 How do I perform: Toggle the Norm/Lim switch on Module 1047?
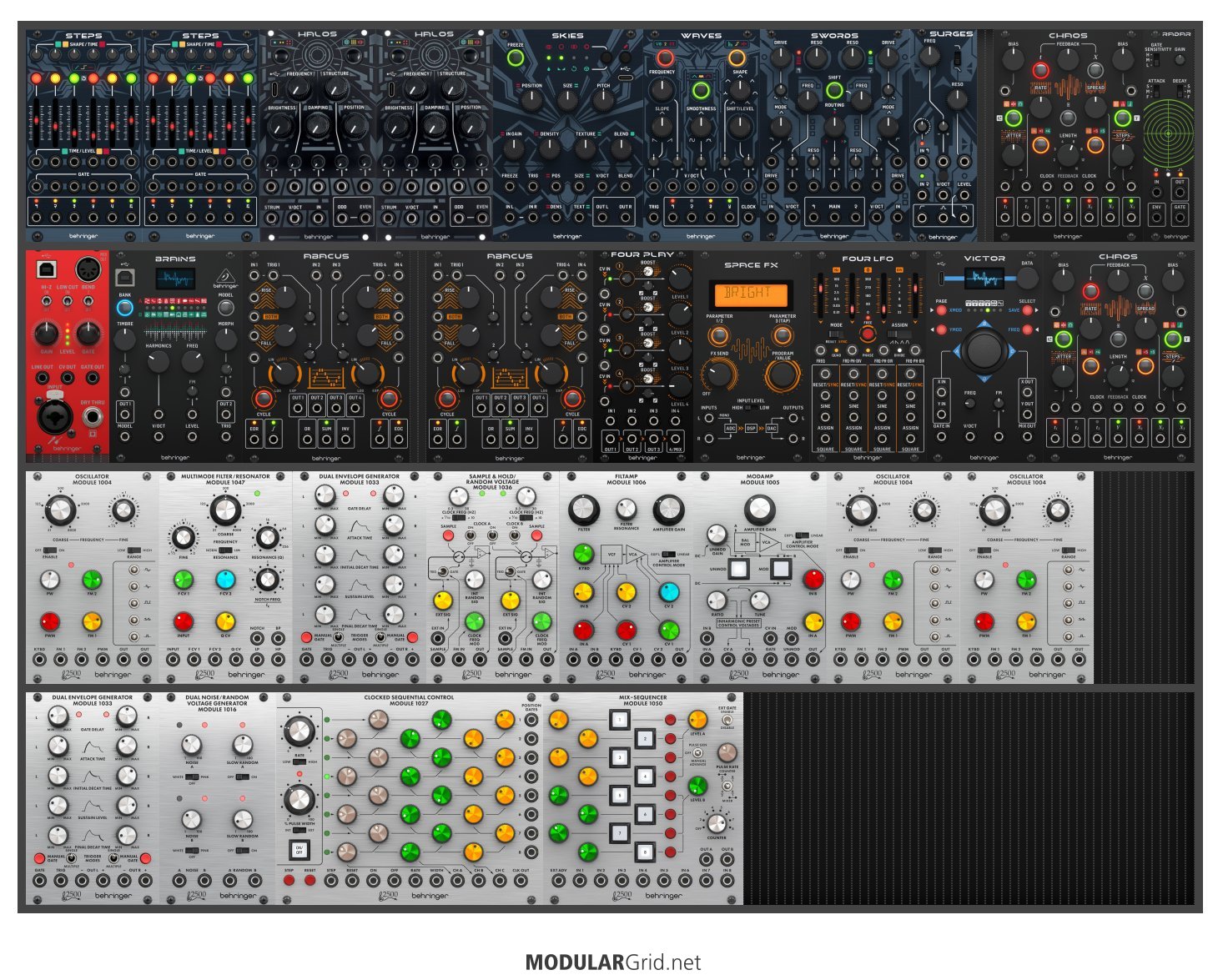[224, 550]
